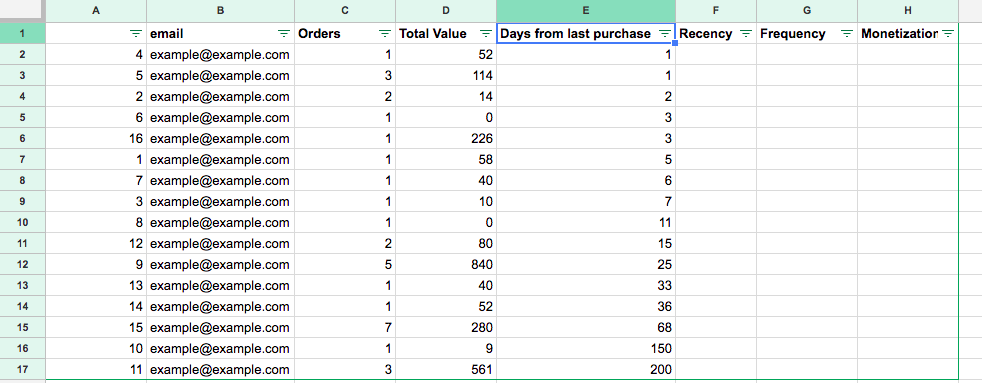Select days cell with value 68
This screenshot has width=982, height=383.
click(586, 327)
